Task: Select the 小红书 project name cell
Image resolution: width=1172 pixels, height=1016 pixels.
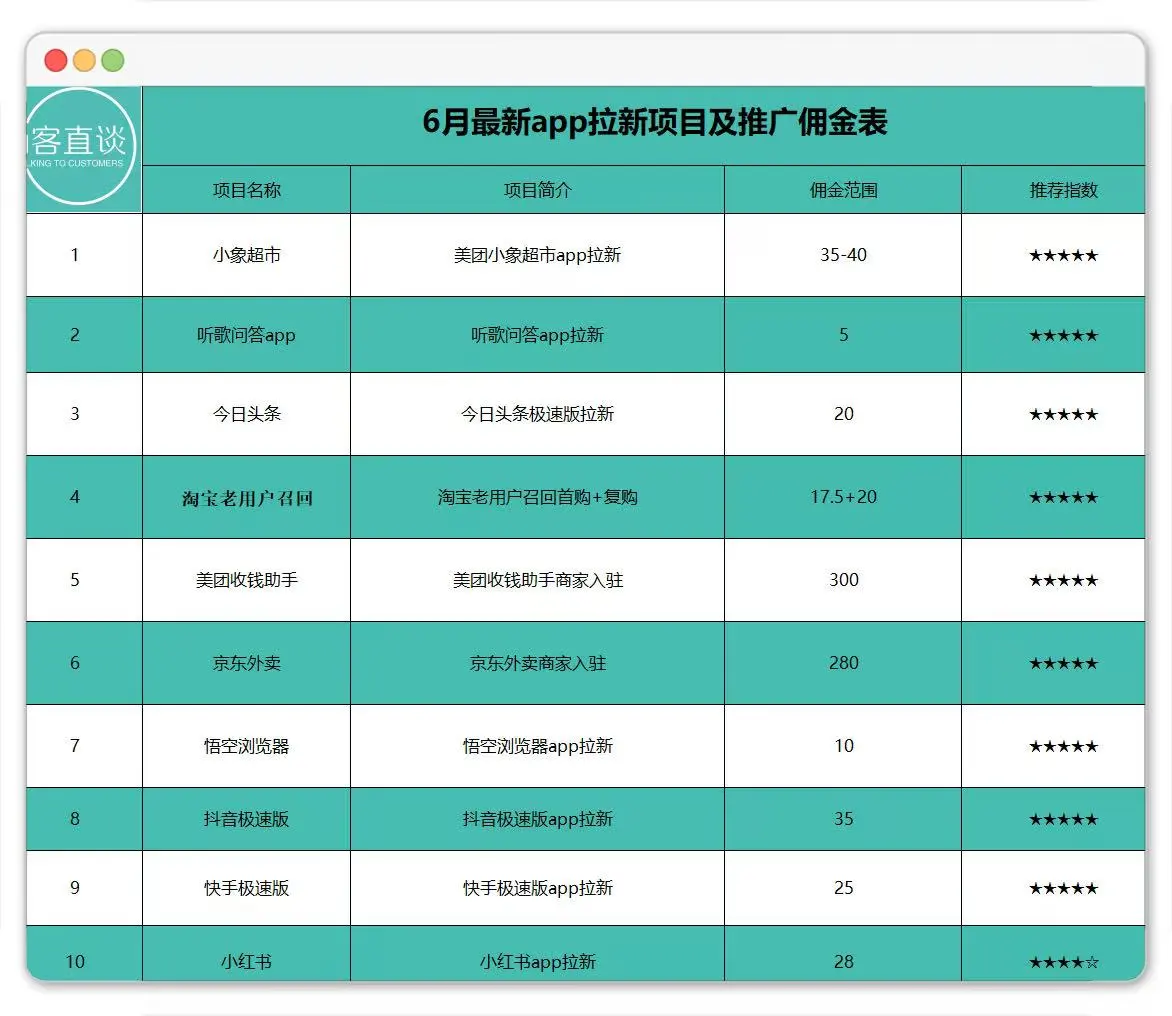Action: 247,954
